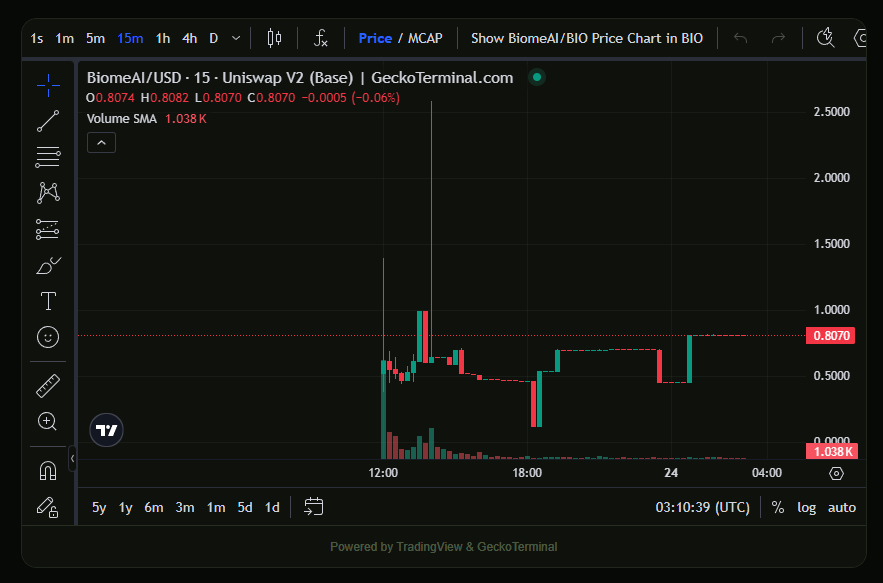
Task: Select the brush drawing tool
Action: (x=48, y=265)
